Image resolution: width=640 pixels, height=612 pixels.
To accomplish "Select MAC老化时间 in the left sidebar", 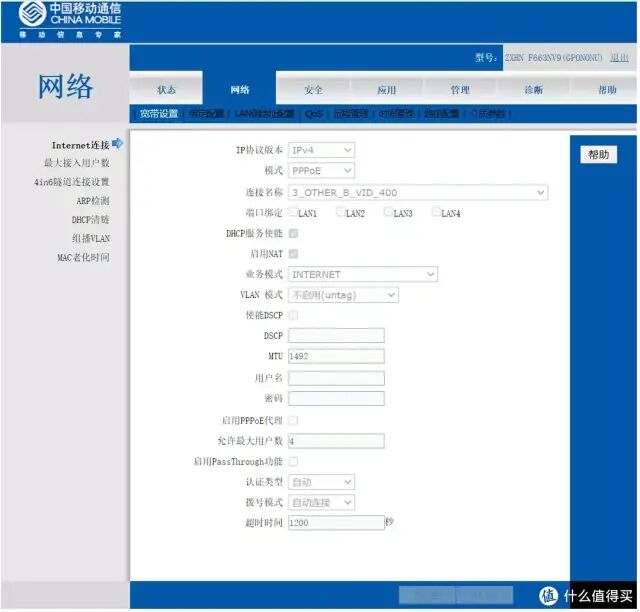I will 83,257.
